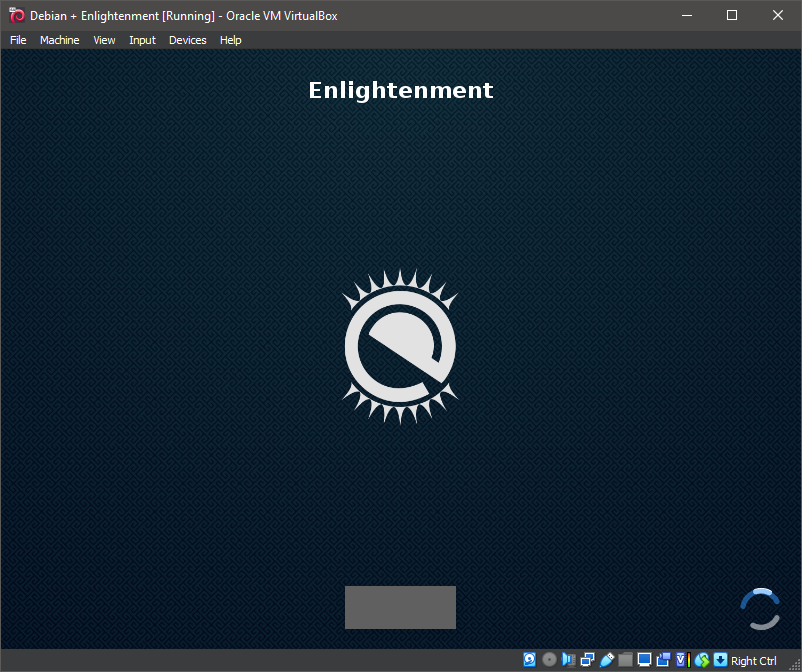
Task: Click the display status icon
Action: click(x=644, y=660)
